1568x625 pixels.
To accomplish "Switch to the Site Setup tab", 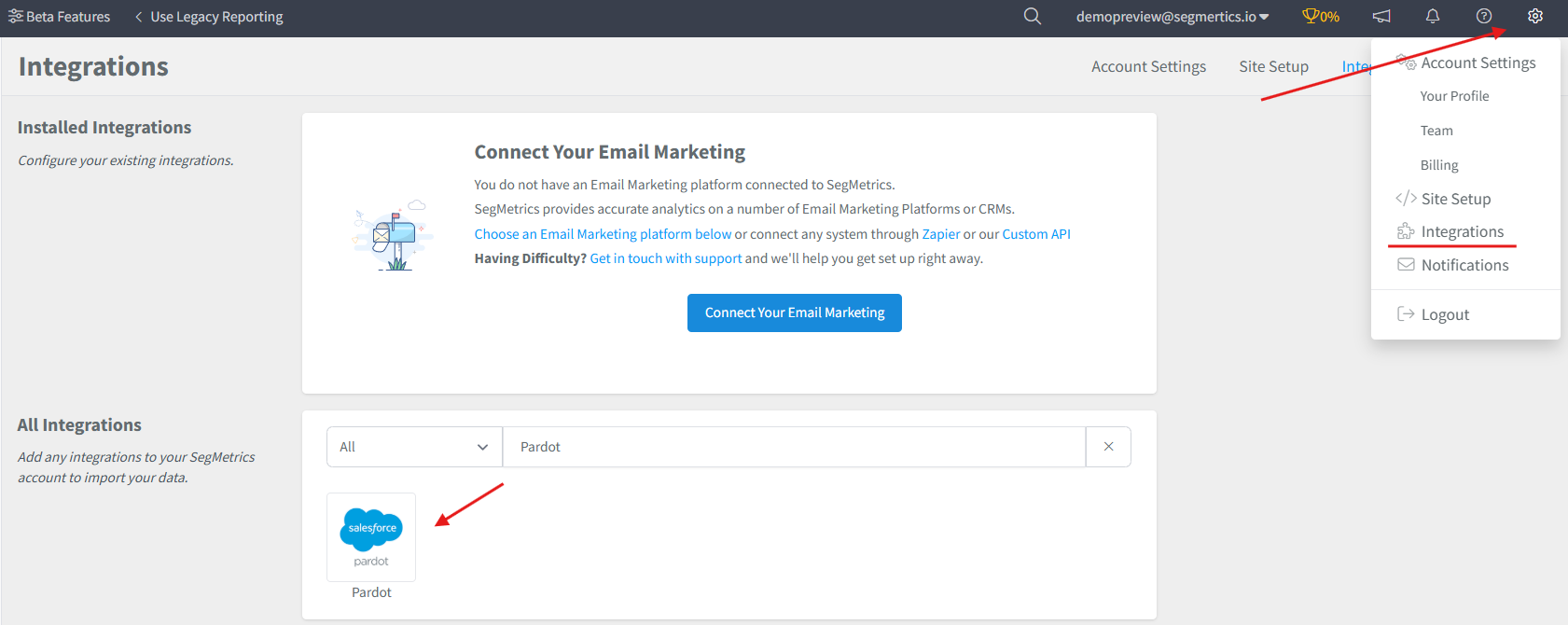I will coord(1273,66).
